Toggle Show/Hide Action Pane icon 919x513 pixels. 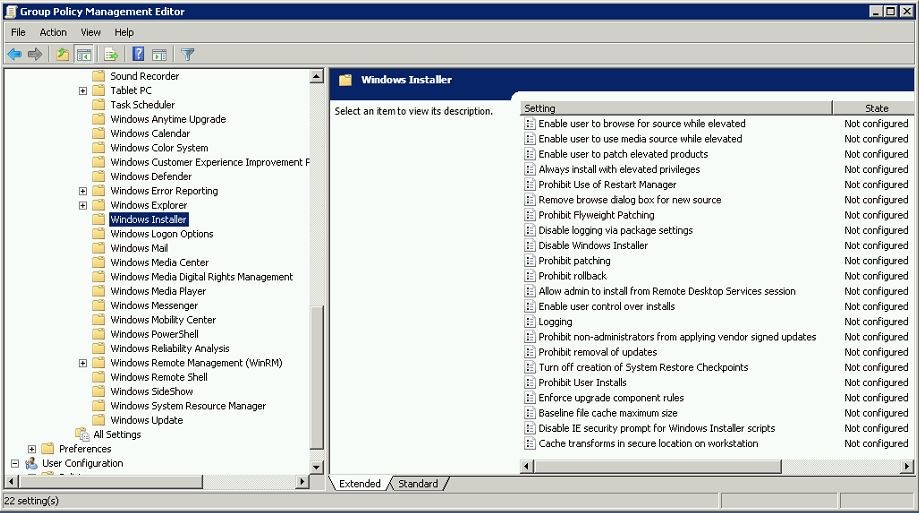click(x=159, y=55)
